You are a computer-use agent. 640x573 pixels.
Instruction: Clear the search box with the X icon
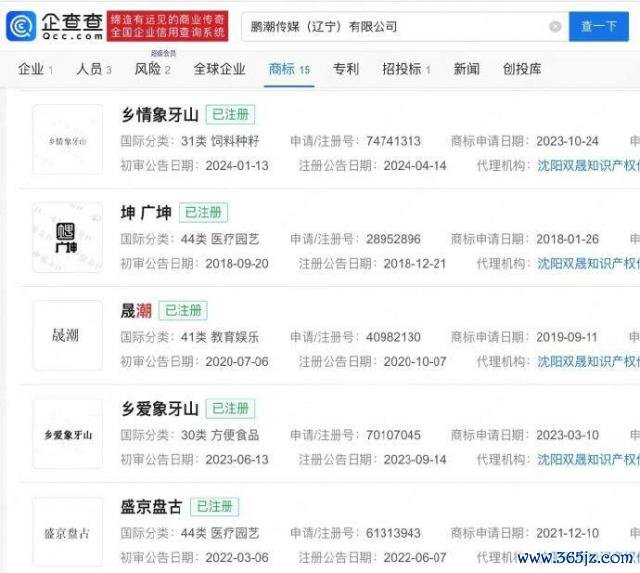point(555,27)
